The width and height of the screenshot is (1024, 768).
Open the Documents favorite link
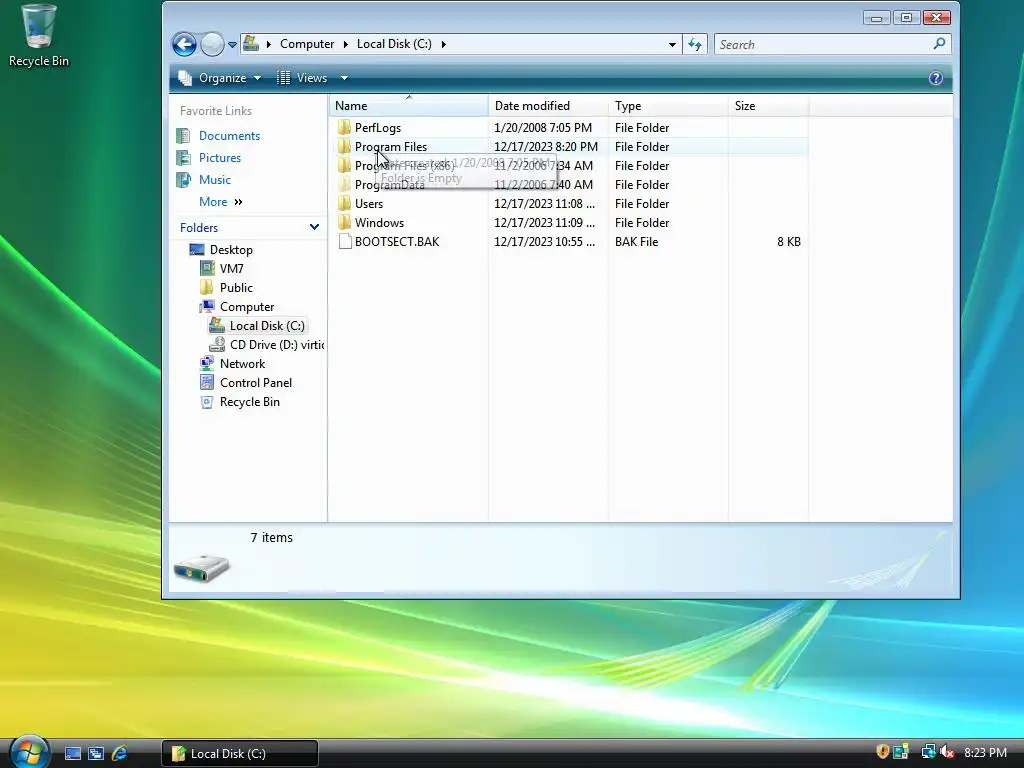click(229, 136)
